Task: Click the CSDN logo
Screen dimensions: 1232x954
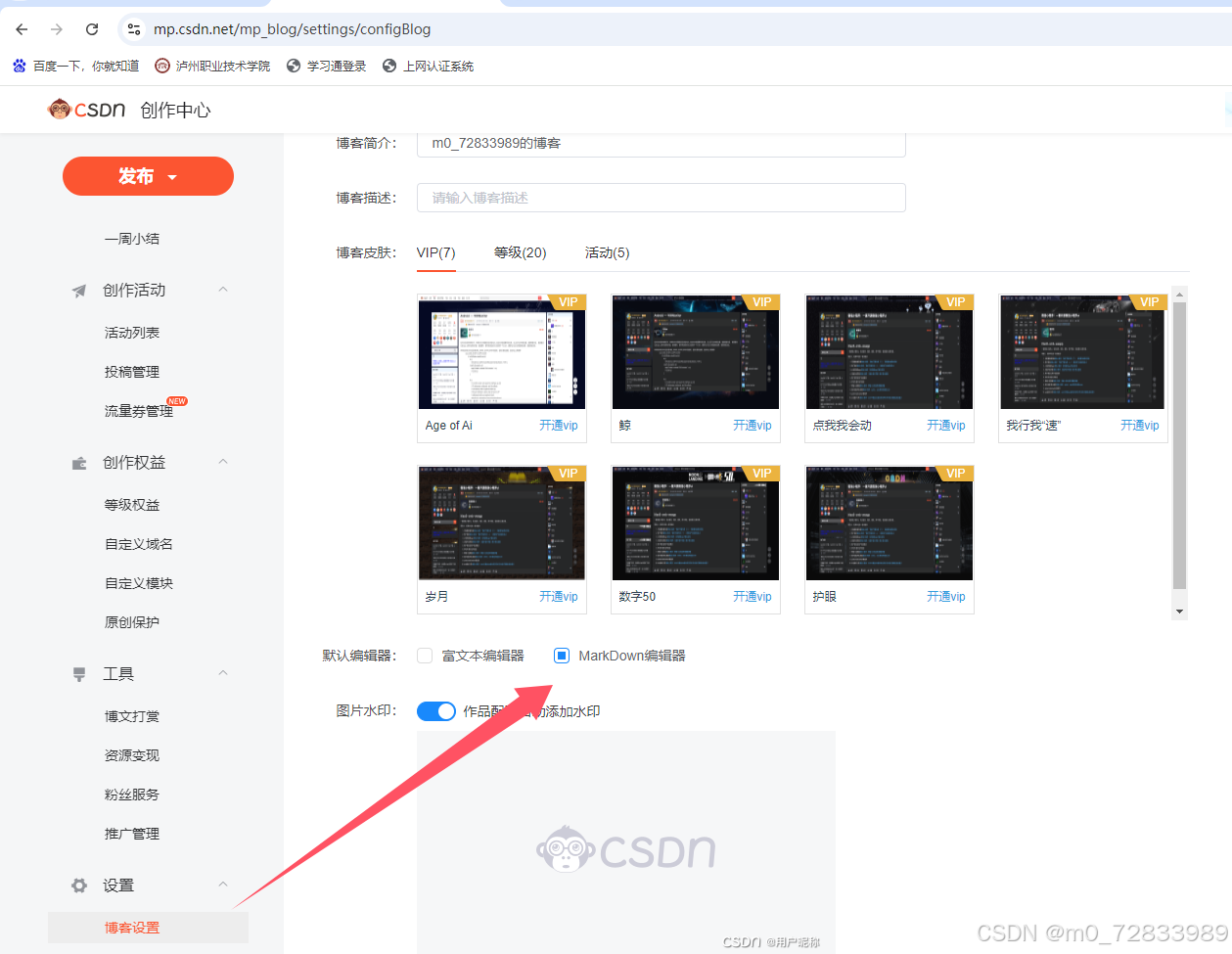Action: 87,110
